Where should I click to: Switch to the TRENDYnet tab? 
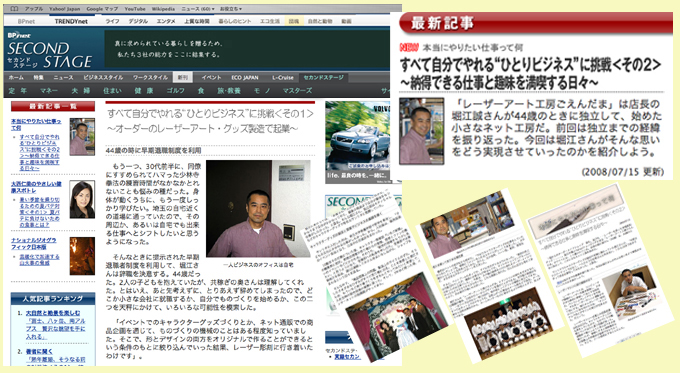coord(71,21)
